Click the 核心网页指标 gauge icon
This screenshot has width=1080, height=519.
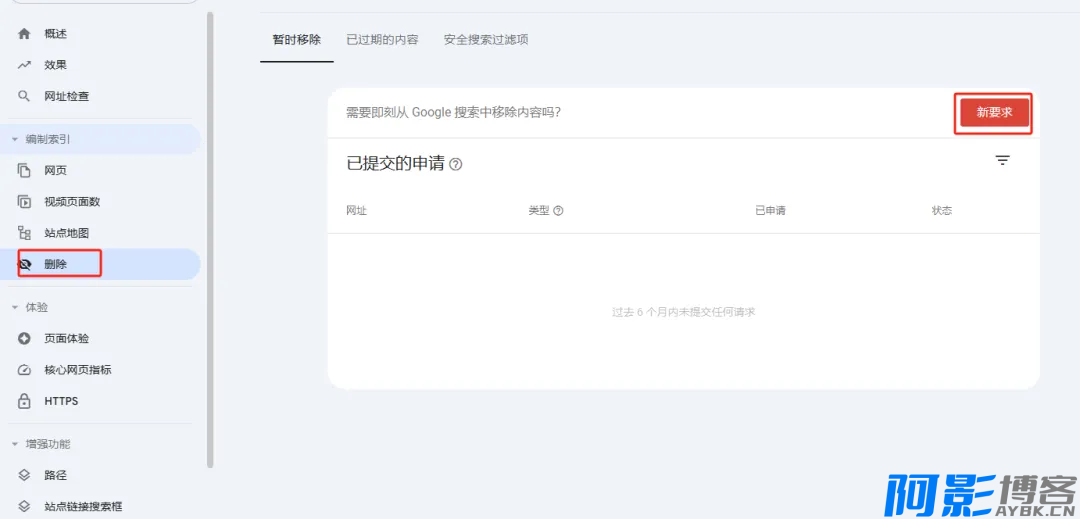(x=25, y=370)
